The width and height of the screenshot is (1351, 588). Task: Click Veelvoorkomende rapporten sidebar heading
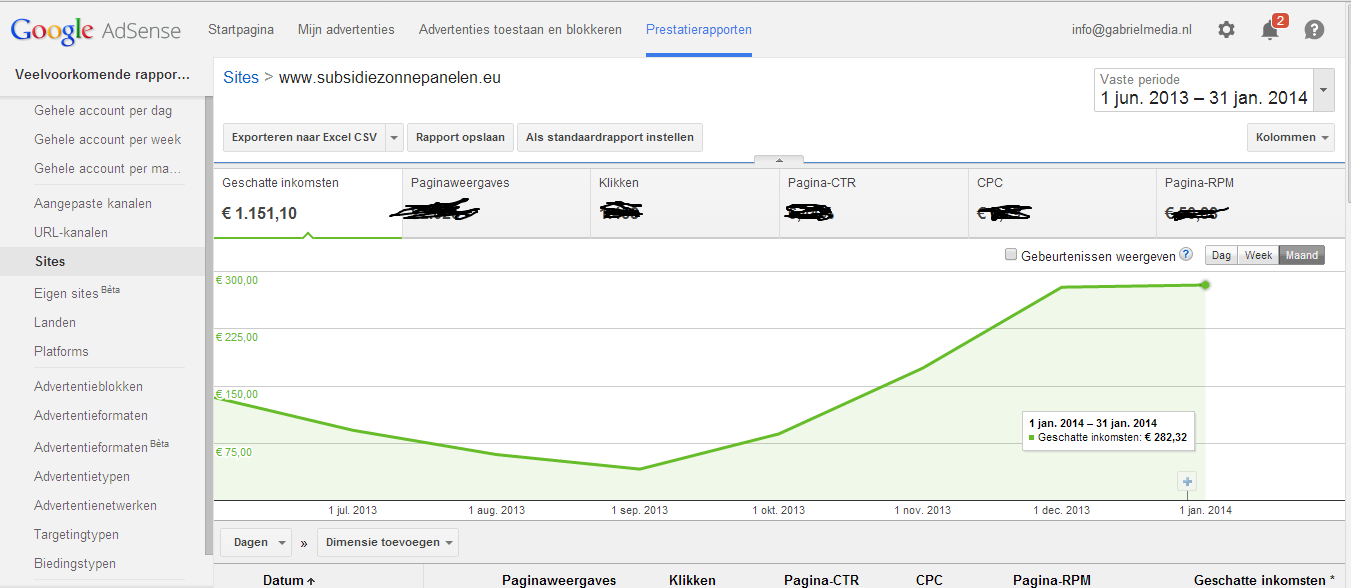[102, 75]
